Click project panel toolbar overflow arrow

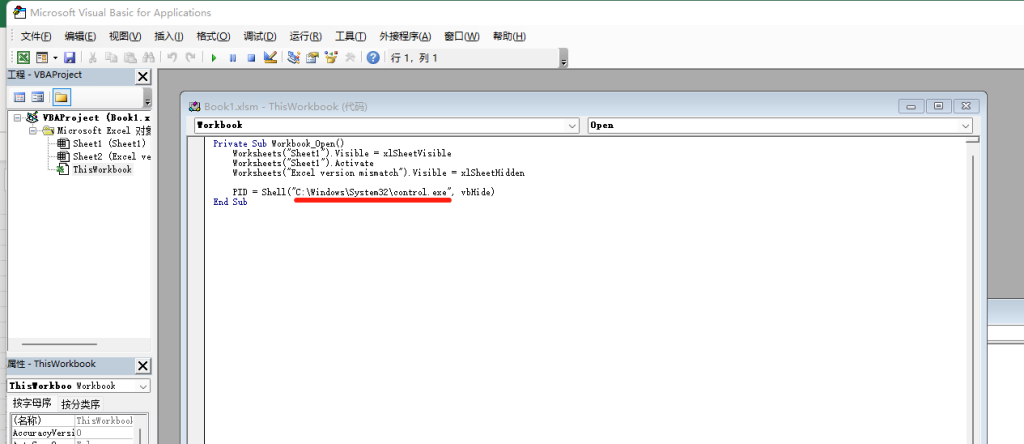click(x=148, y=98)
